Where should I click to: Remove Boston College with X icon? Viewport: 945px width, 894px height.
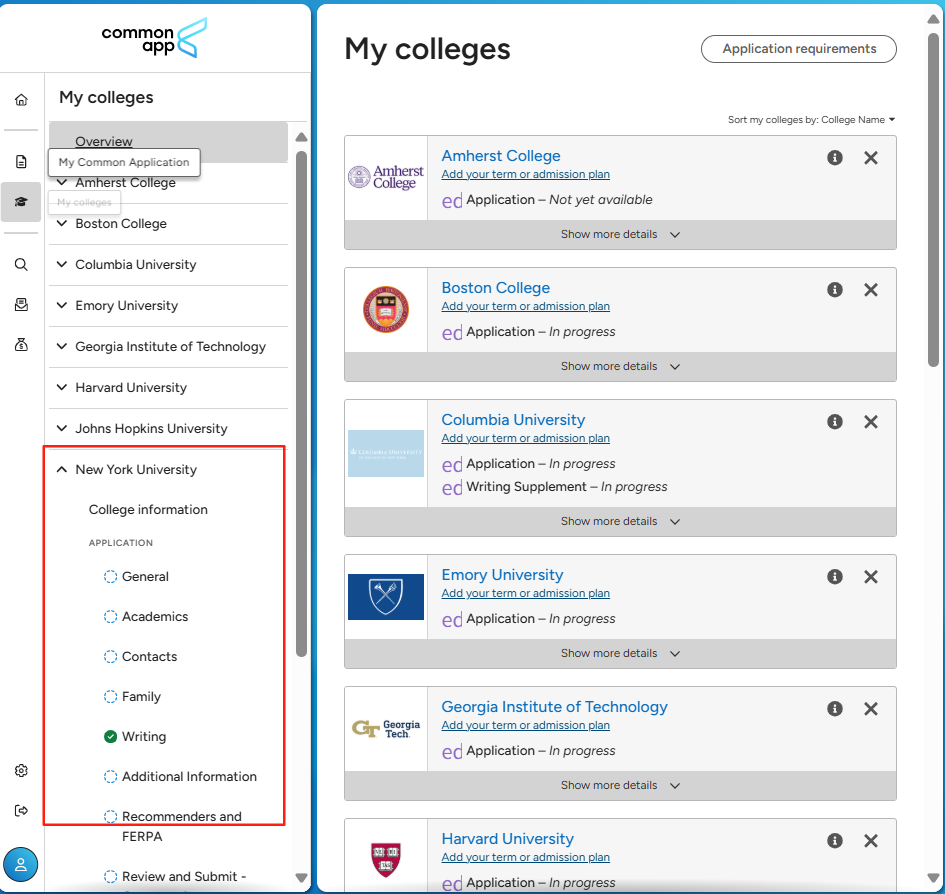(871, 290)
